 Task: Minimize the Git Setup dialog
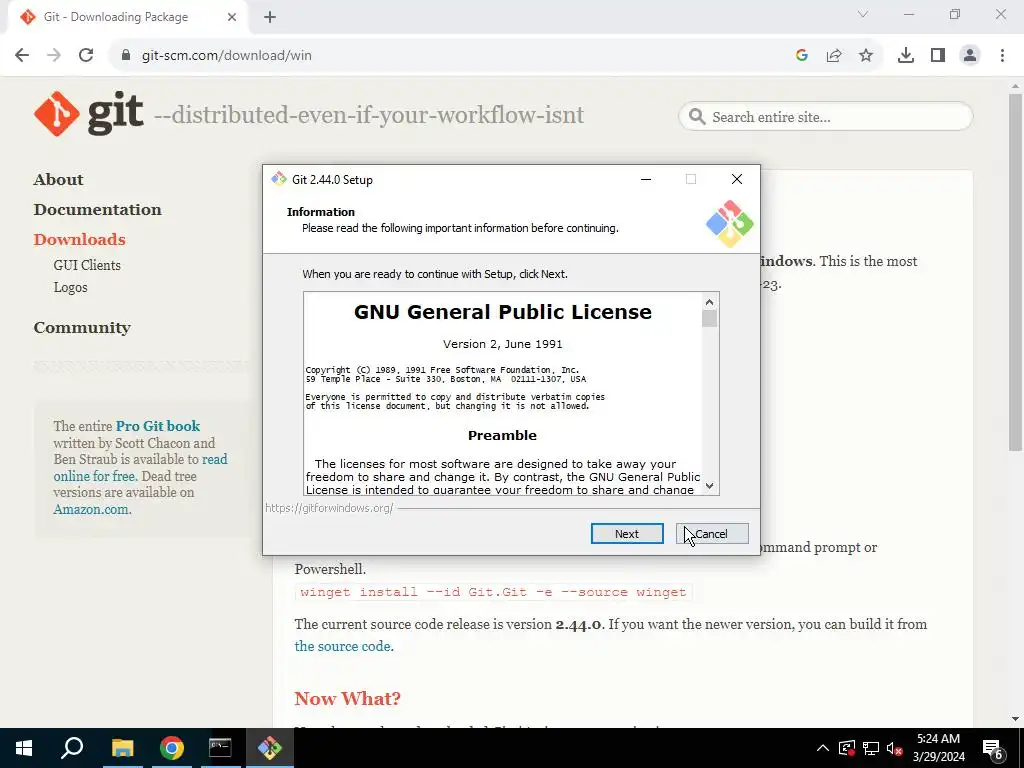pyautogui.click(x=646, y=179)
